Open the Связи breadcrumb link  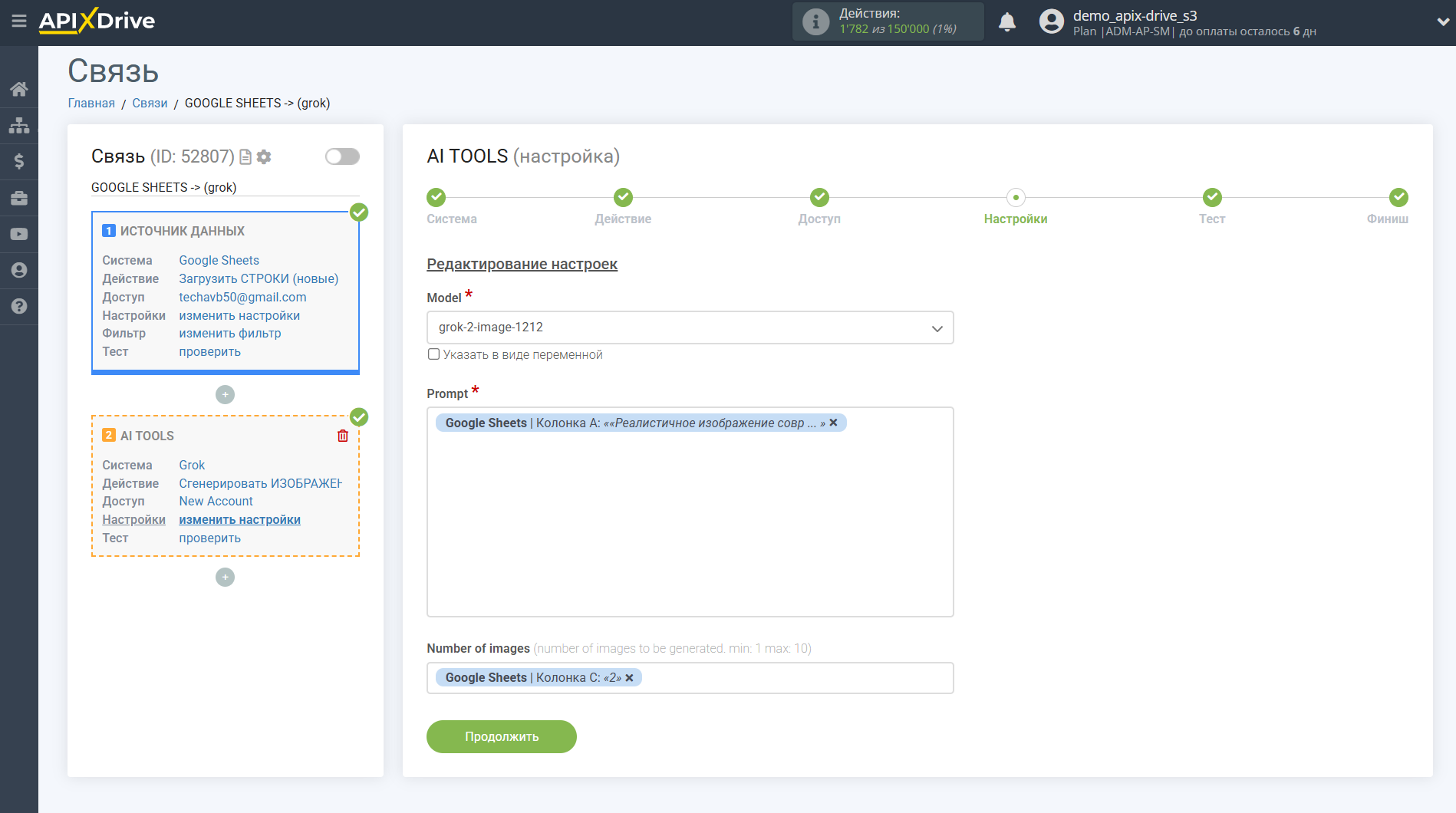(150, 103)
